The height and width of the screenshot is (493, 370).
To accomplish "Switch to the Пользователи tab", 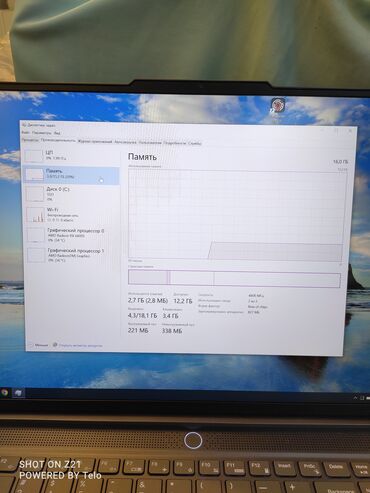I will coord(150,143).
